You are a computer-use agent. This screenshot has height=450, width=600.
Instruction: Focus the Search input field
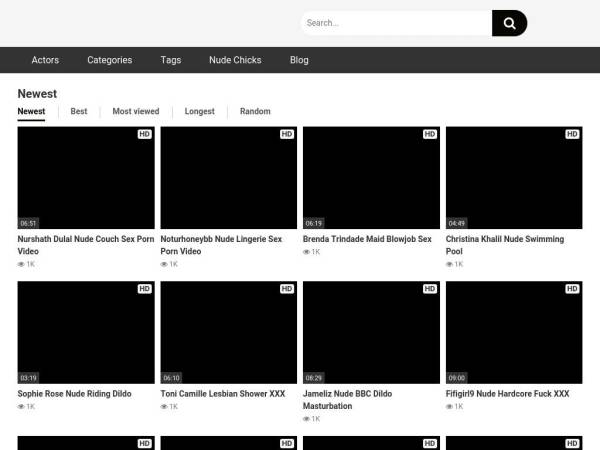395,23
